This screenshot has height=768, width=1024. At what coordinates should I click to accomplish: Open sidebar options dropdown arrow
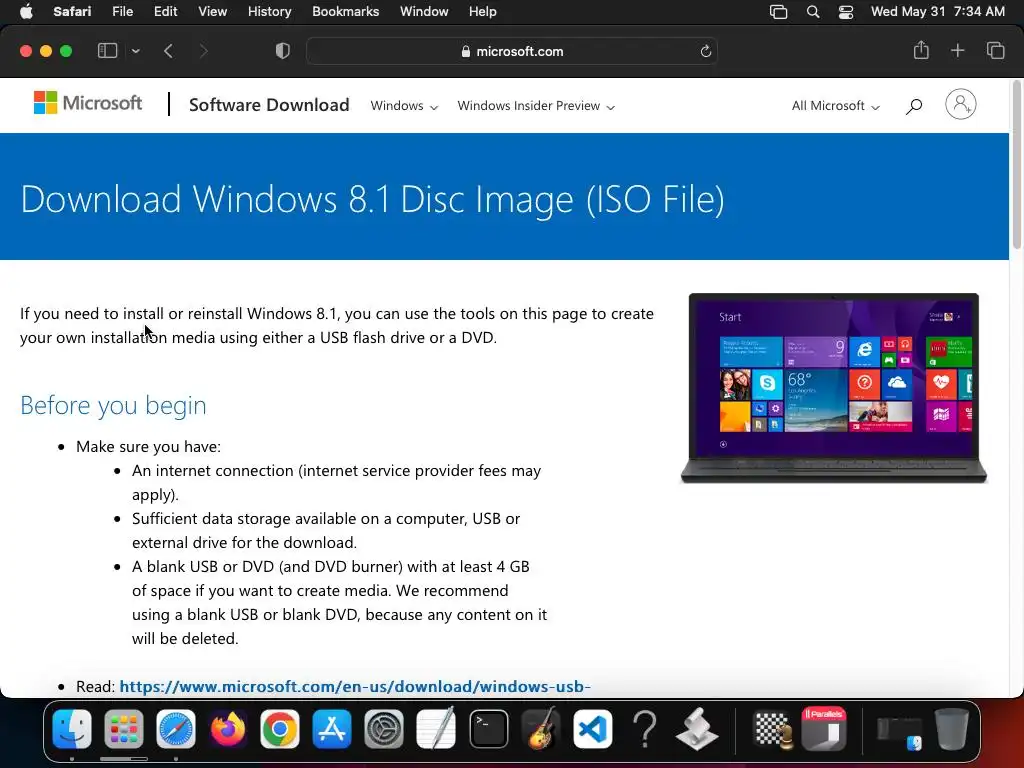click(x=135, y=51)
